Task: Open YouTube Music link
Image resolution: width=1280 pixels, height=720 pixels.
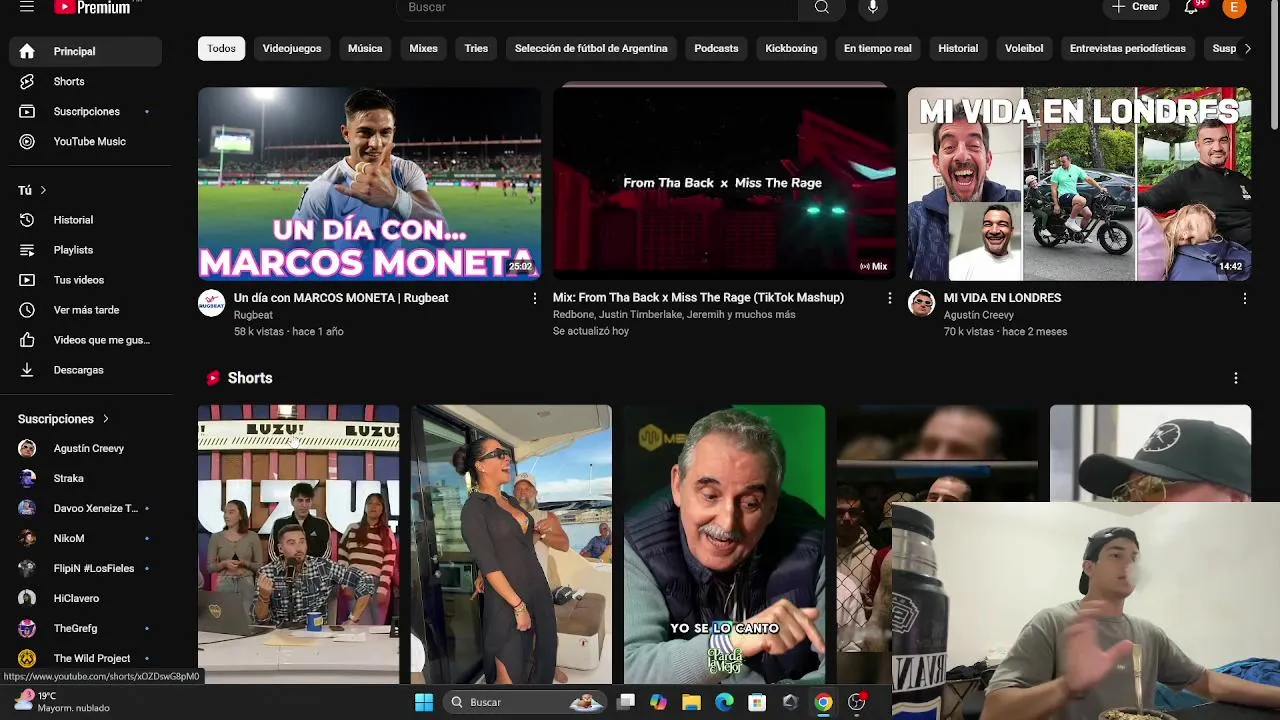Action: pyautogui.click(x=85, y=141)
